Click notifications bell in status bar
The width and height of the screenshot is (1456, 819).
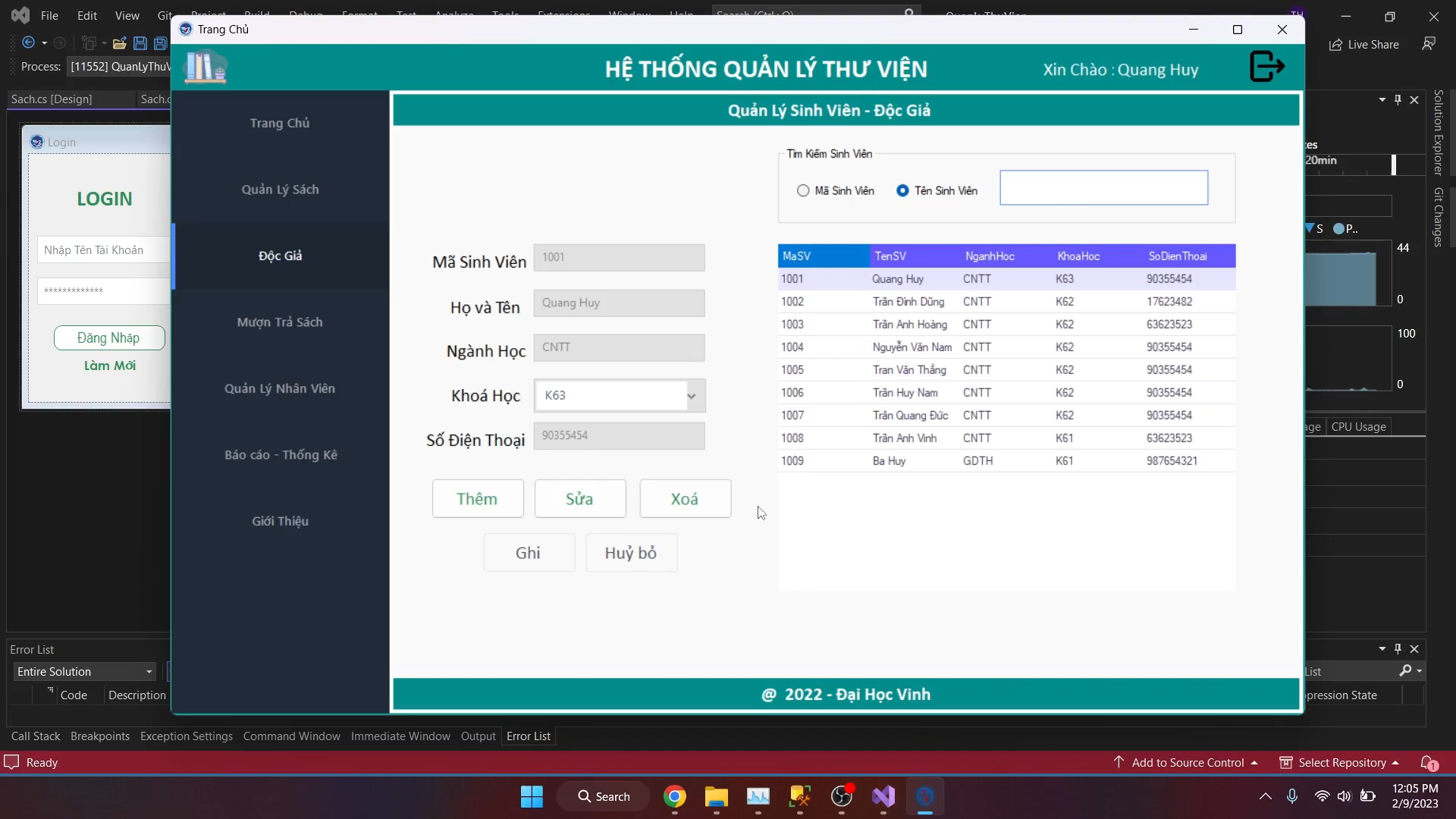pos(1429,763)
